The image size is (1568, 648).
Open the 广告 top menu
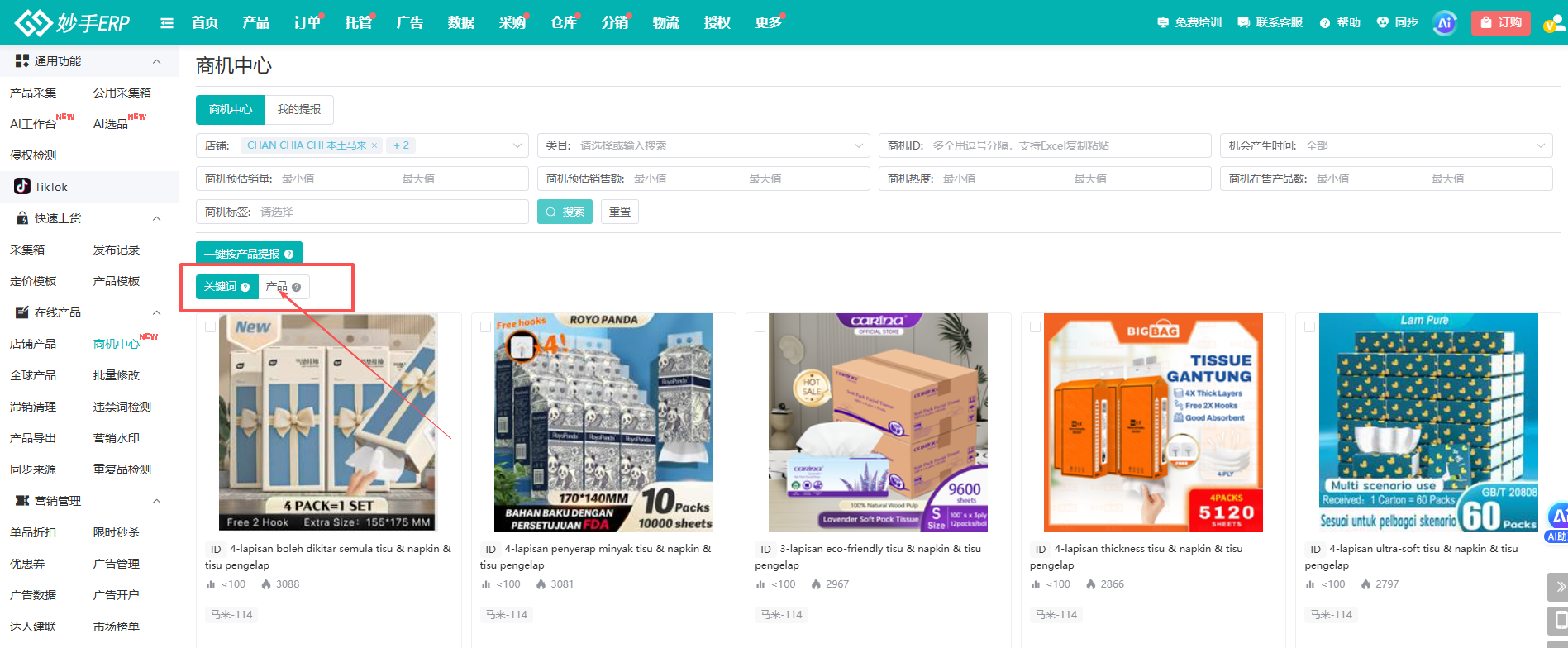[410, 22]
